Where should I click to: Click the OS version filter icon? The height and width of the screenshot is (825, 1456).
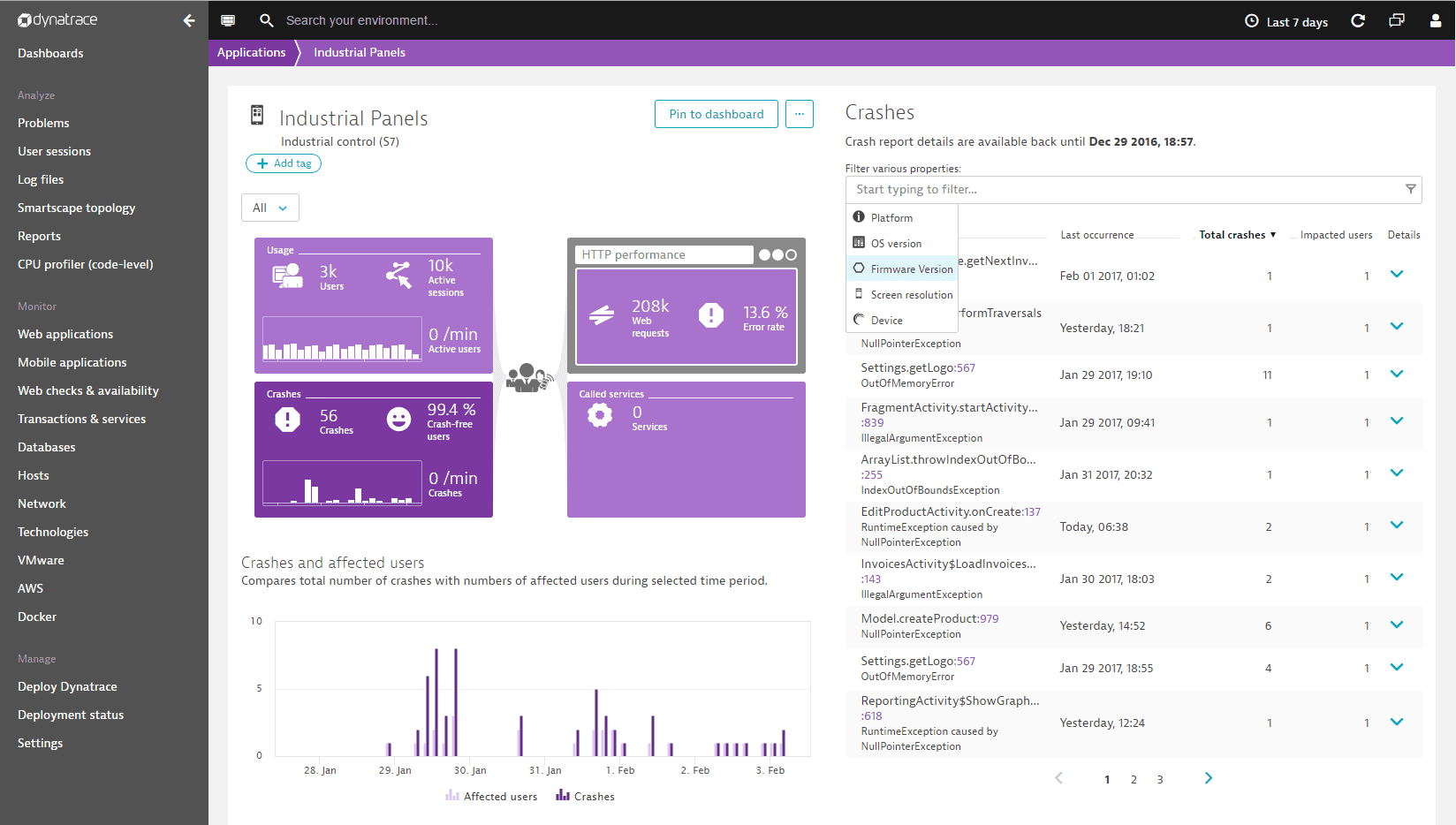coord(859,243)
